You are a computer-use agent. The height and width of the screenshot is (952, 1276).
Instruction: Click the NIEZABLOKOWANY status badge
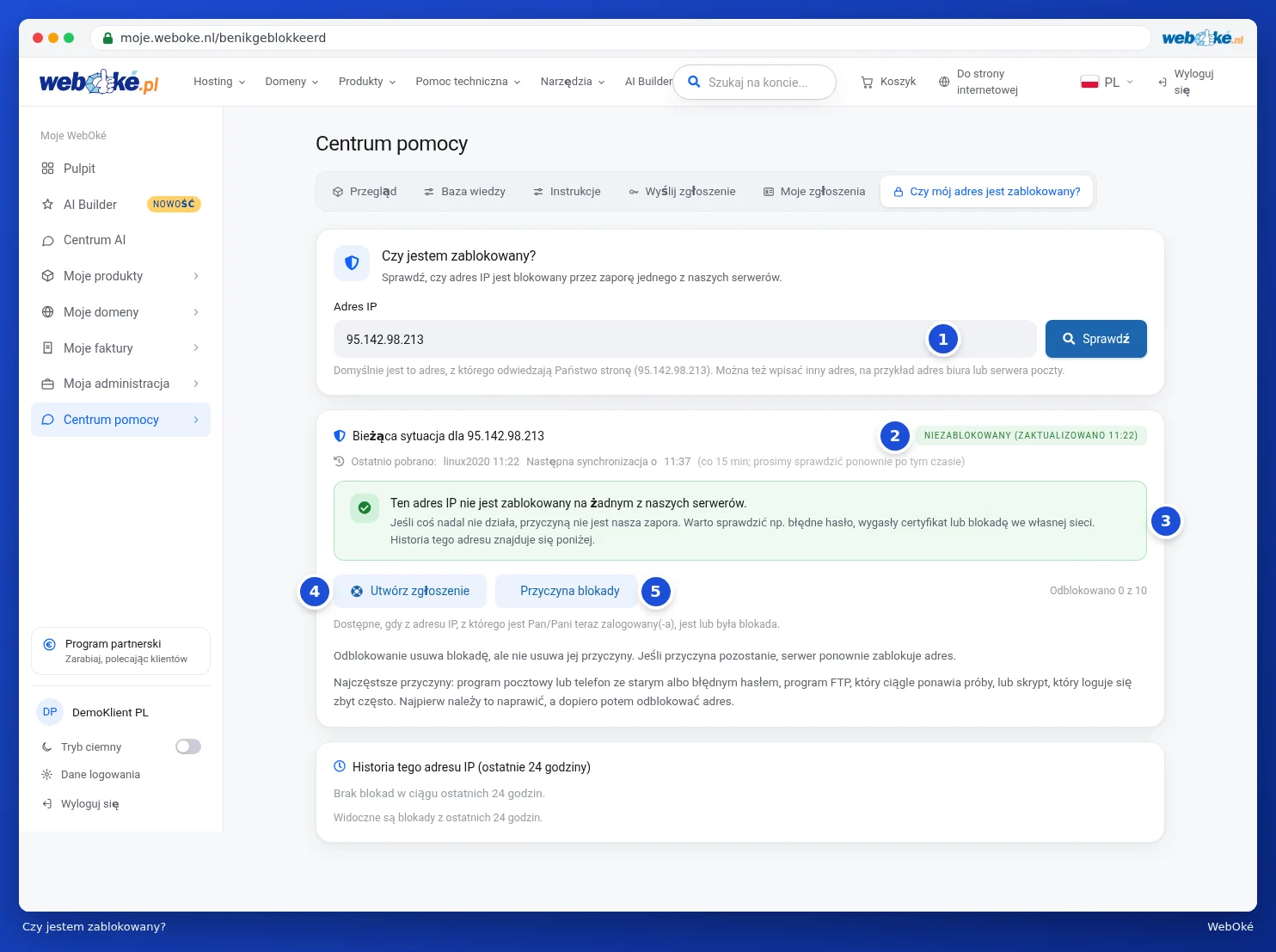pos(1031,435)
